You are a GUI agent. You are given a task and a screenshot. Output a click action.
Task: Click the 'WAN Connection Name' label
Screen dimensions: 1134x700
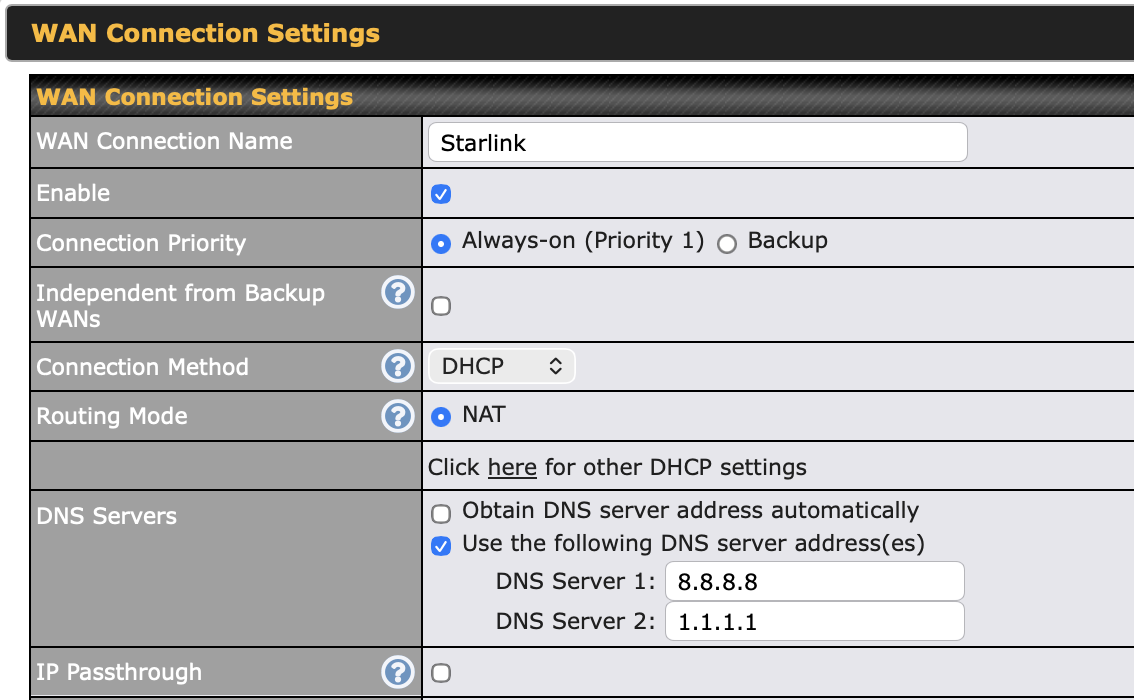164,140
